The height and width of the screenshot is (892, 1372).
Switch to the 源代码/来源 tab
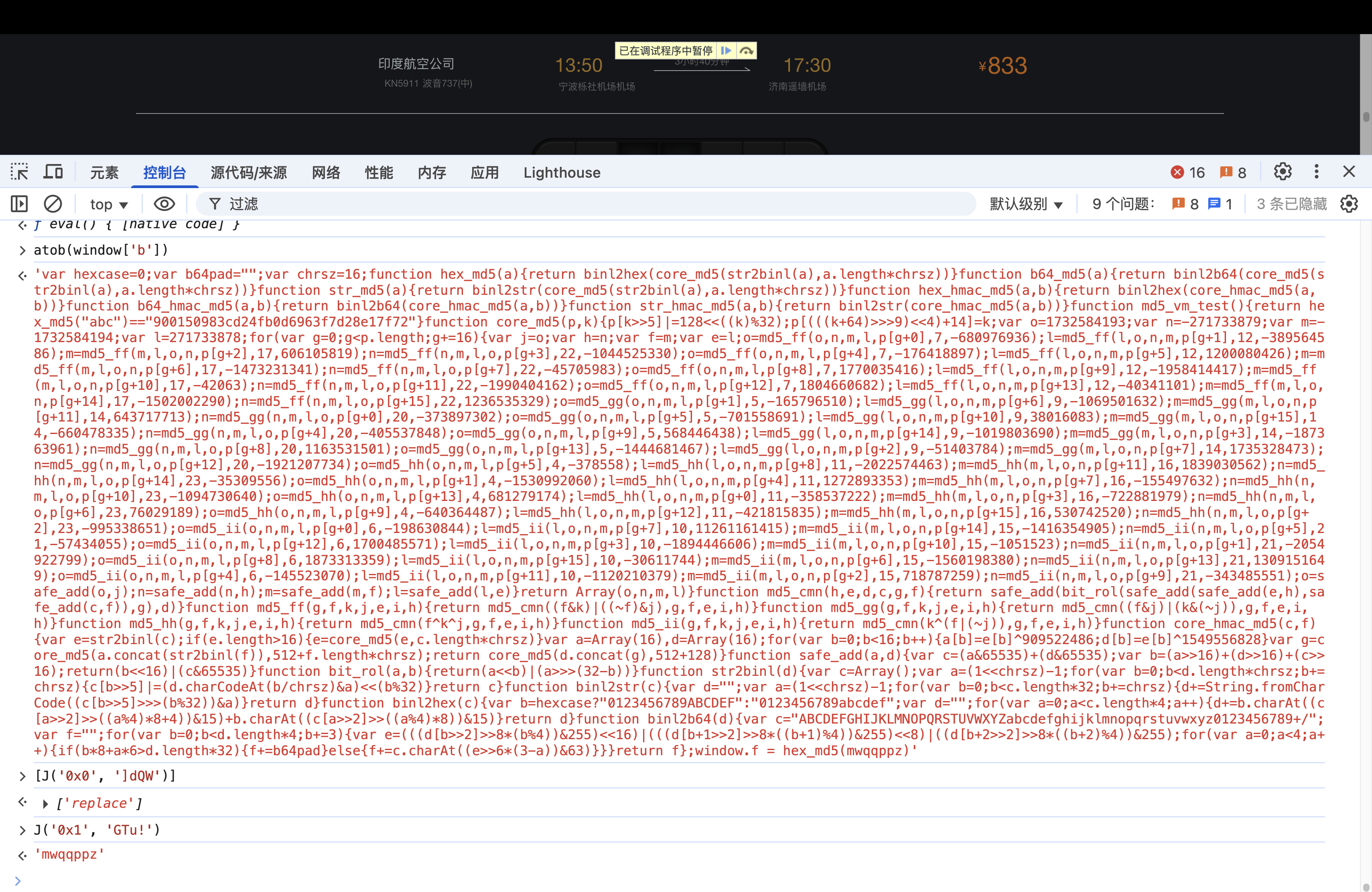pyautogui.click(x=248, y=172)
